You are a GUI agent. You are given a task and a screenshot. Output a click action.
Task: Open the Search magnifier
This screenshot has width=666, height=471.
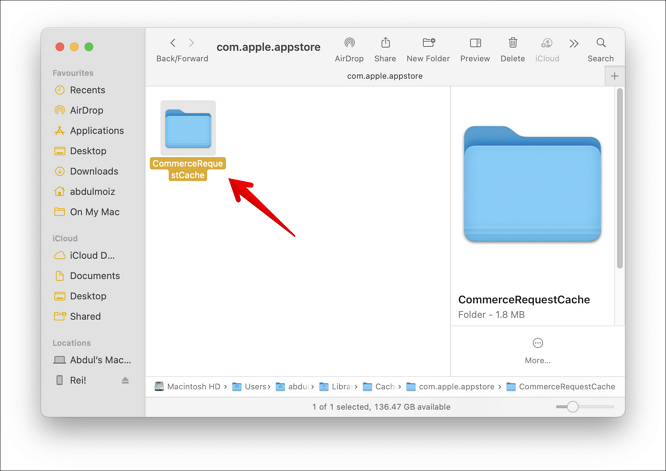(x=601, y=44)
